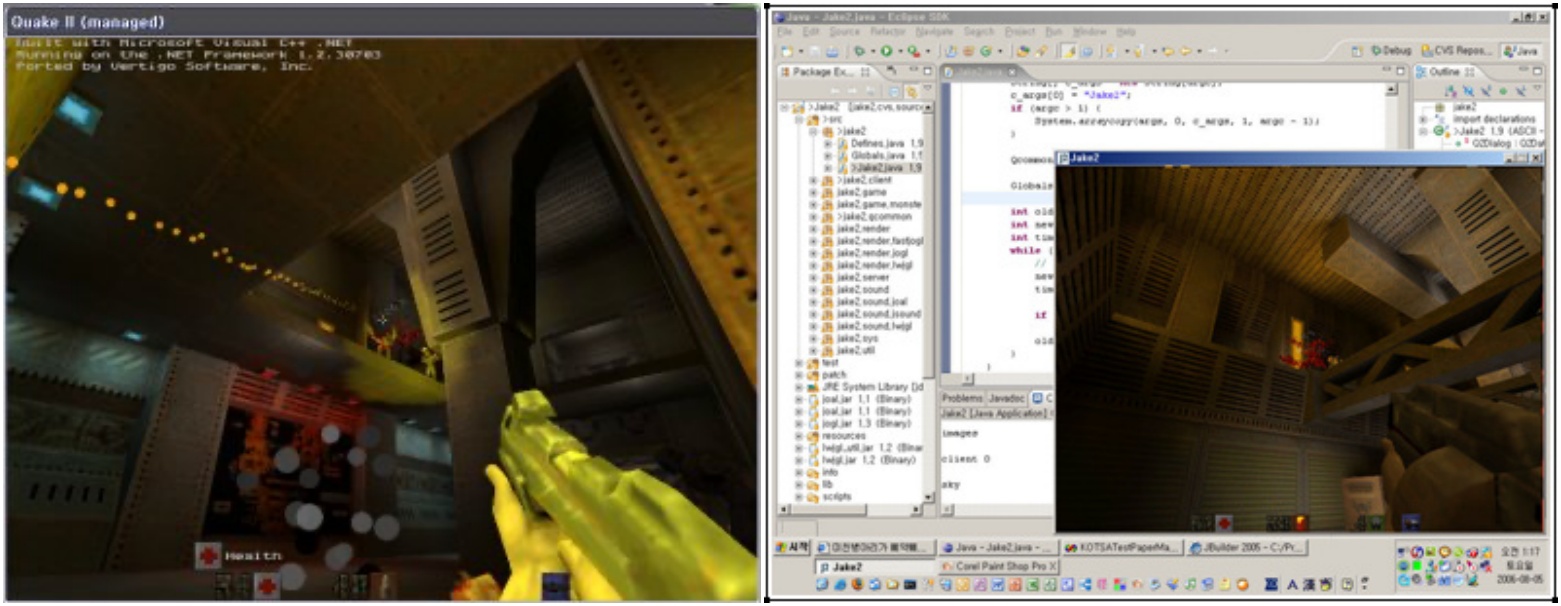The image size is (1561, 606).
Task: Open the Package Explorer view menu triangle
Action: pyautogui.click(x=925, y=90)
